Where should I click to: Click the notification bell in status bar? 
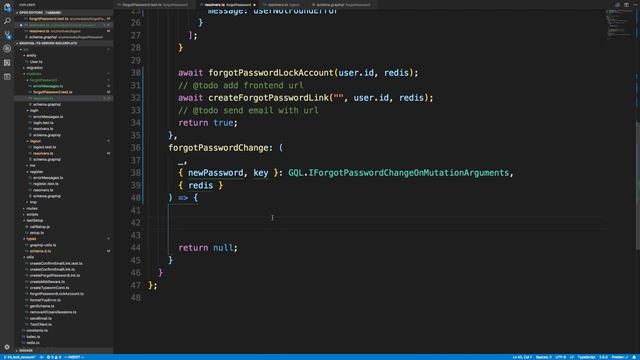pos(634,357)
